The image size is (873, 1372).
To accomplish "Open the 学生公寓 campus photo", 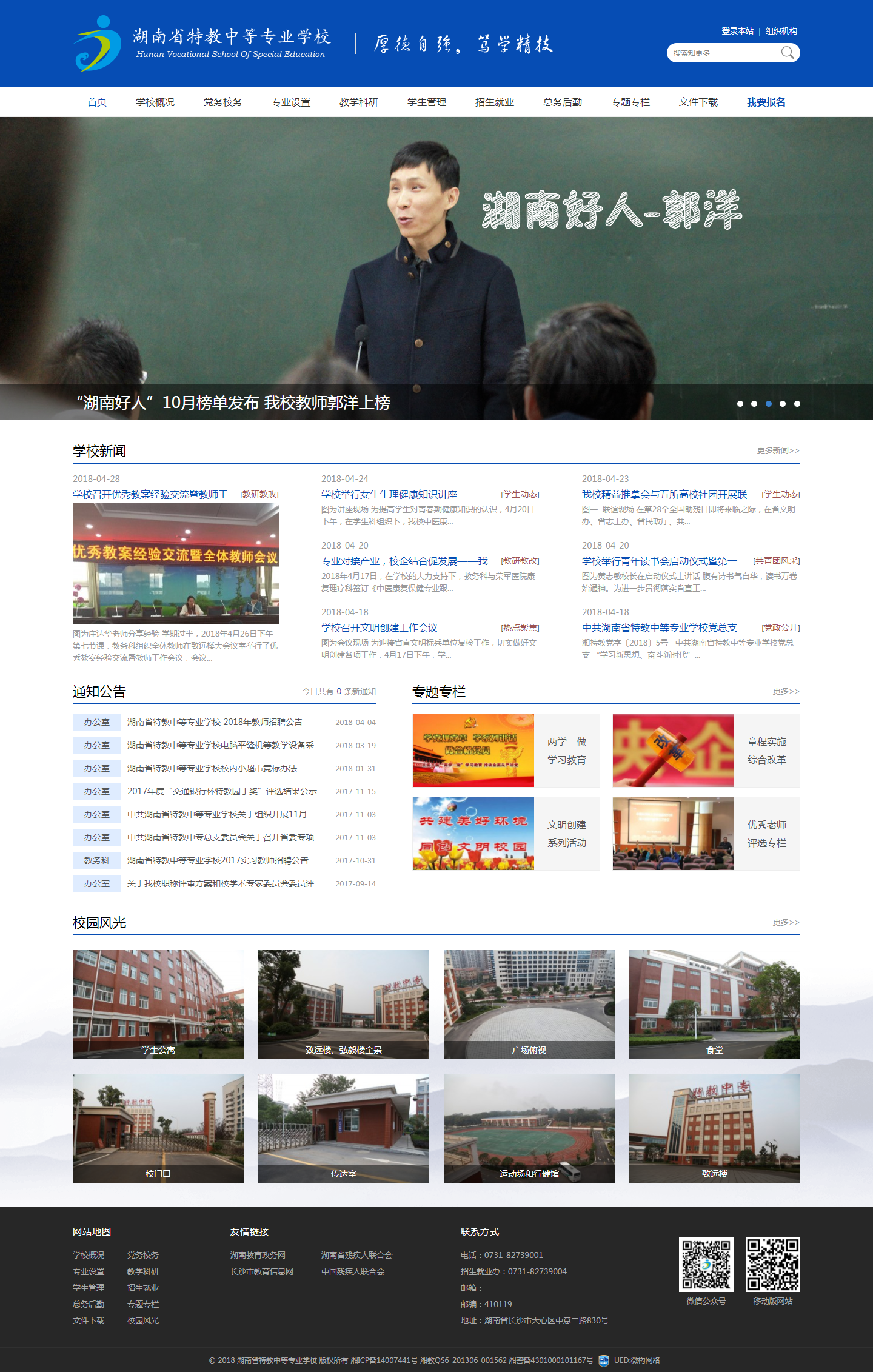I will [158, 1004].
